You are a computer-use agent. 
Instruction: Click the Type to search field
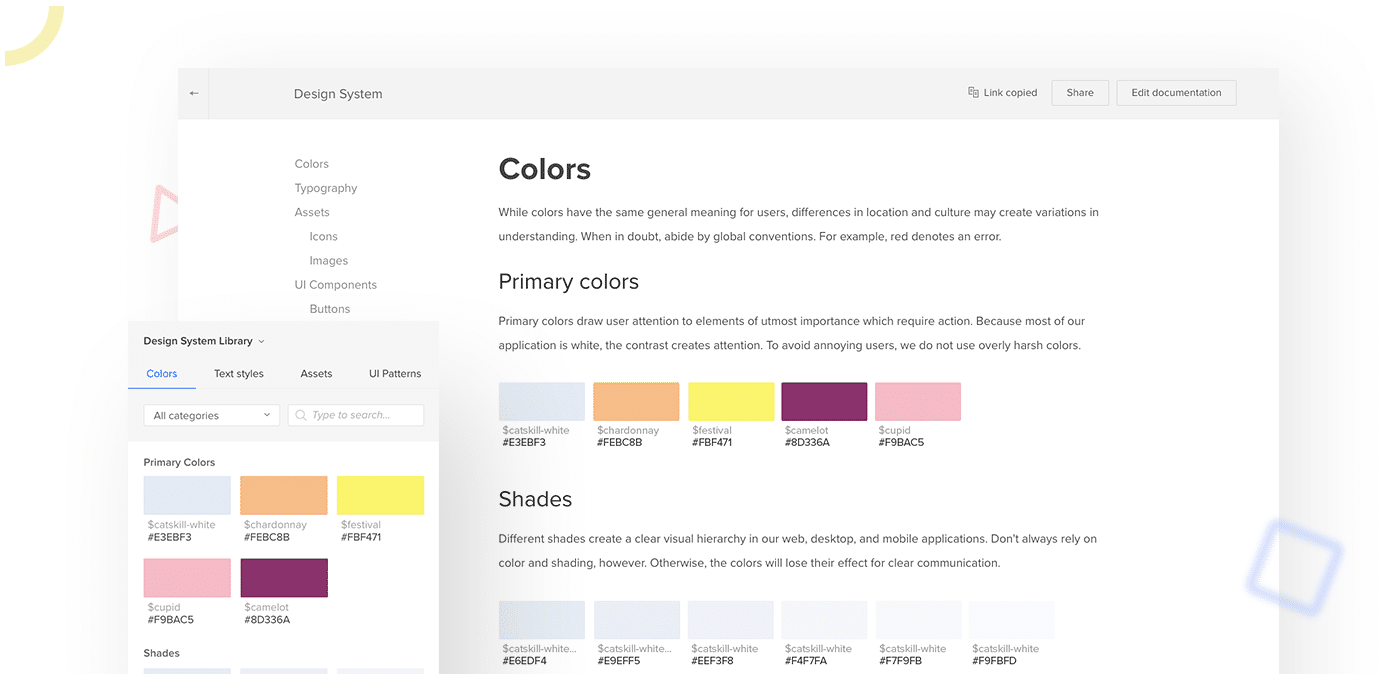(x=356, y=415)
